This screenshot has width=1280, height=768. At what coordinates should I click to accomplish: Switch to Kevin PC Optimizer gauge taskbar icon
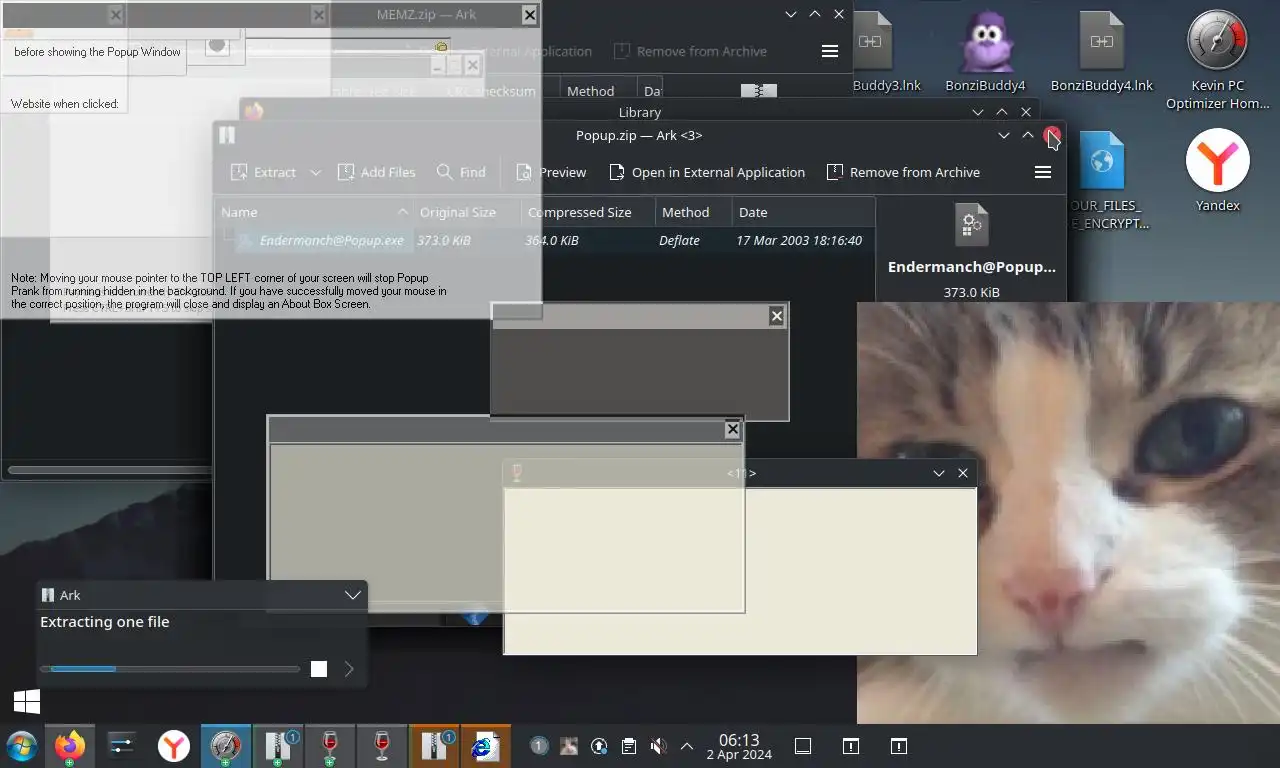point(225,746)
